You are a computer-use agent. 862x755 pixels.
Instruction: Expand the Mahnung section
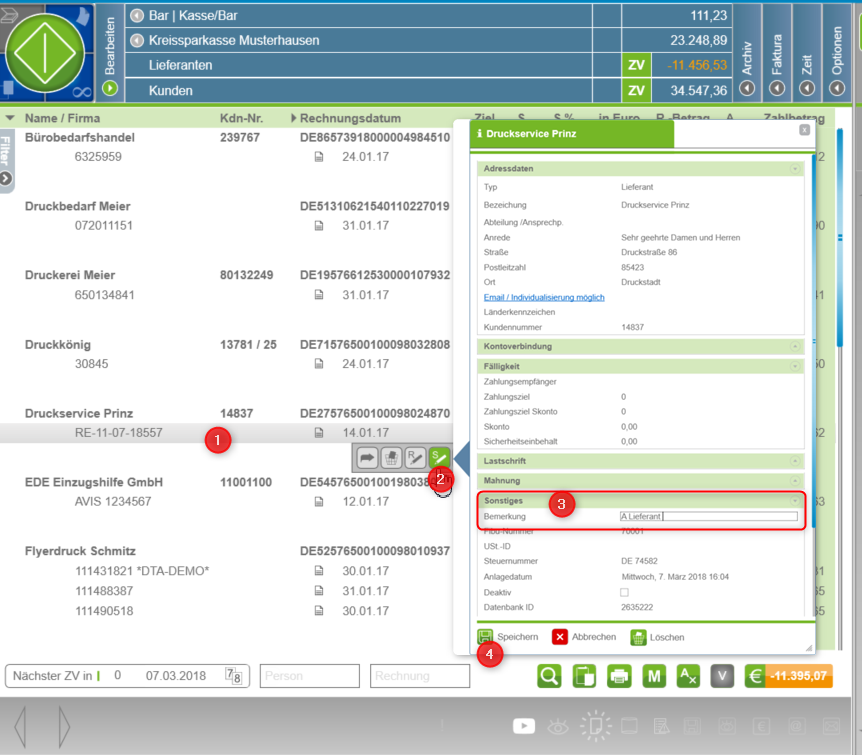[x=795, y=481]
